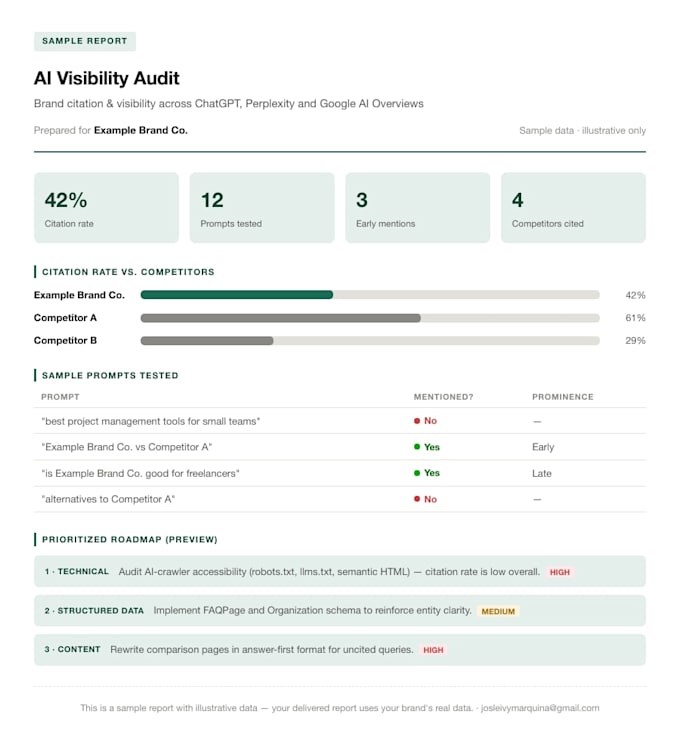The height and width of the screenshot is (733, 680).
Task: Click the MEDIUM priority tag on Structured Data
Action: 498,611
